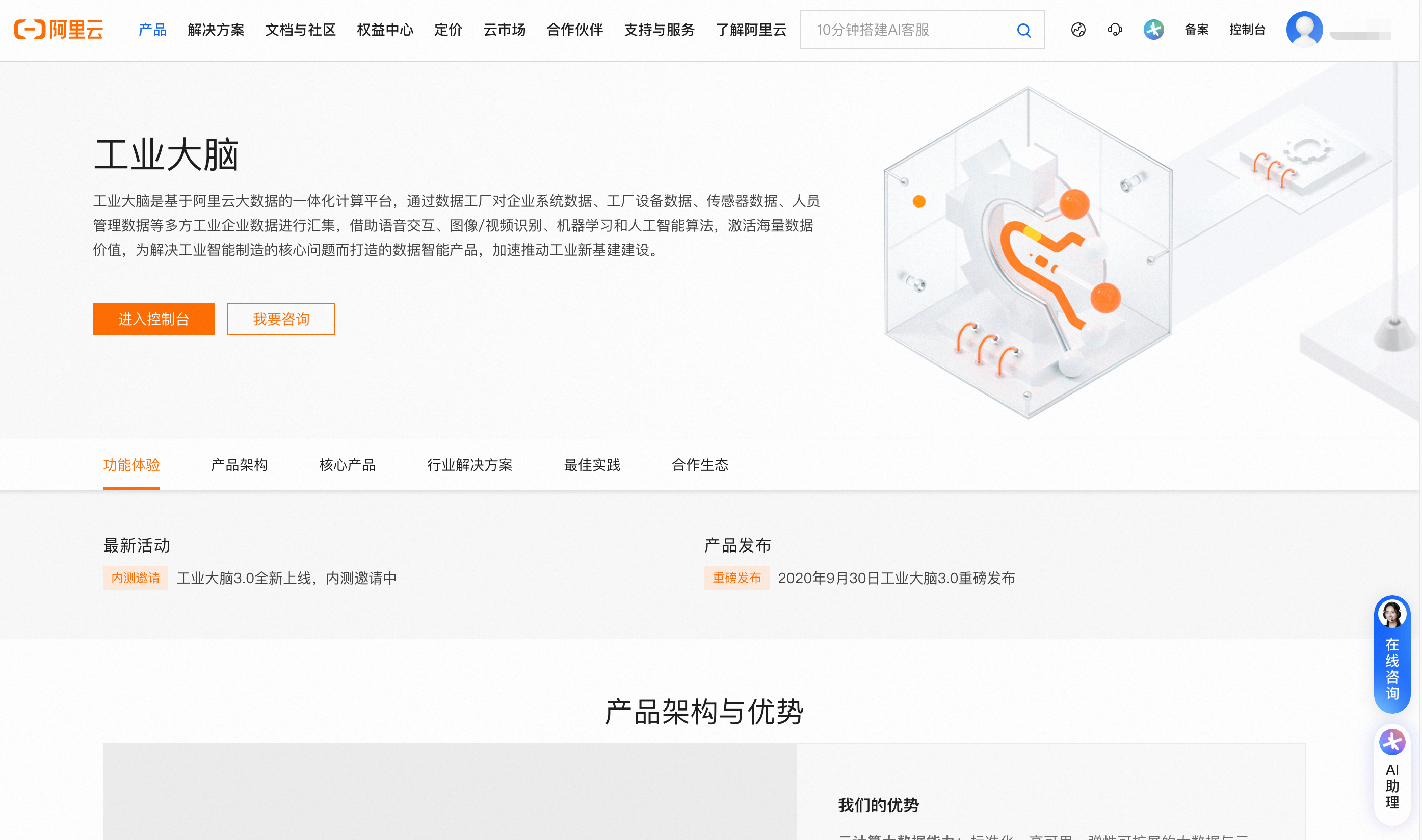The image size is (1422, 840).
Task: Open the AI助理 floating button
Action: [1391, 773]
